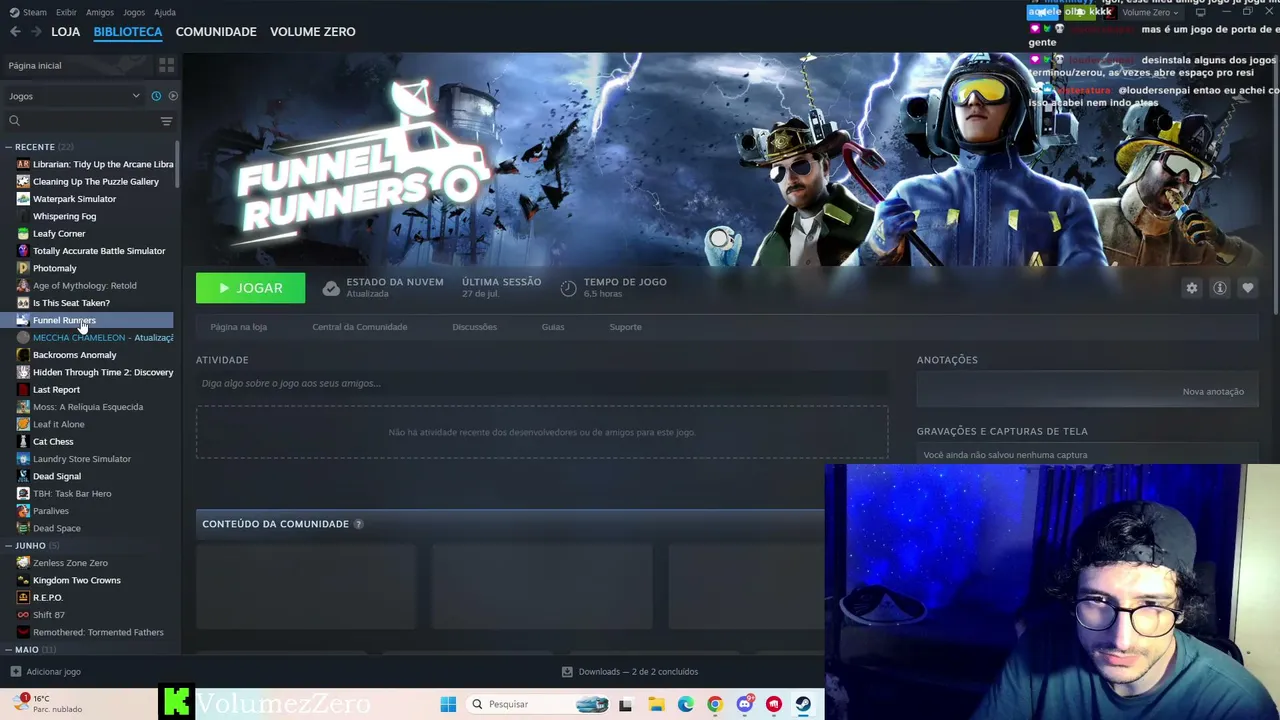Image resolution: width=1280 pixels, height=720 pixels.
Task: Click the Windows taskbar Pesquisar search box
Action: pyautogui.click(x=537, y=704)
